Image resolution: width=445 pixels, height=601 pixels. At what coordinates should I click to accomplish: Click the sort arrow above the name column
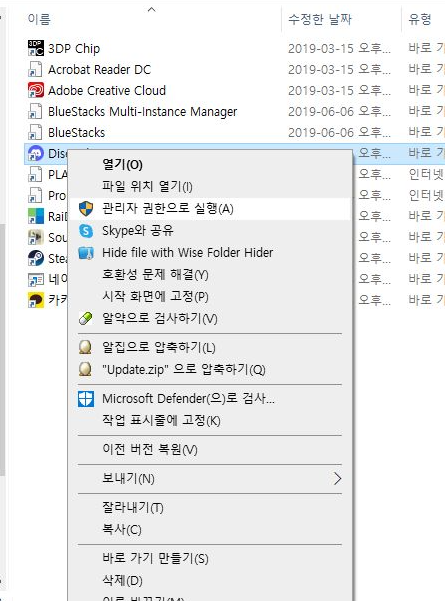152,10
